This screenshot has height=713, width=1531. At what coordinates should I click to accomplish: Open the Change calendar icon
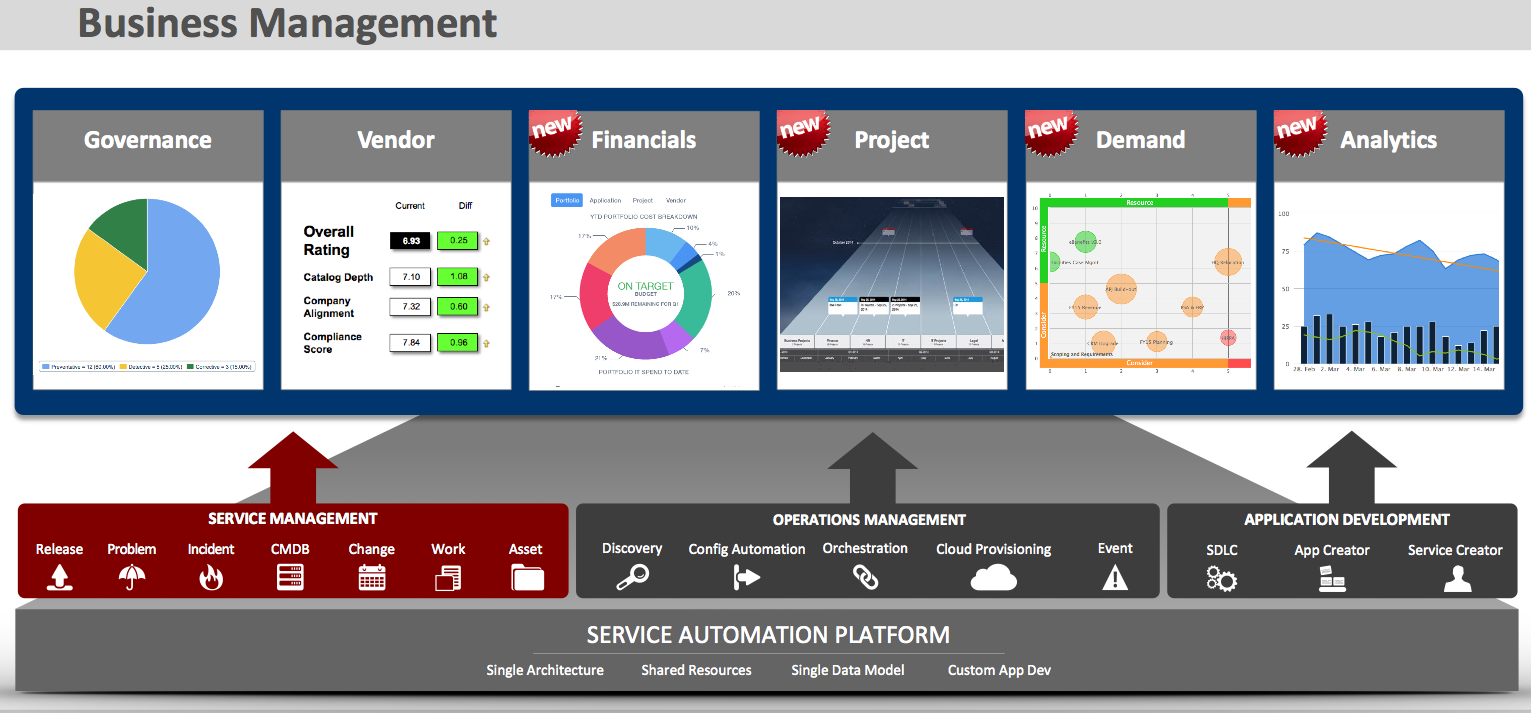[371, 577]
